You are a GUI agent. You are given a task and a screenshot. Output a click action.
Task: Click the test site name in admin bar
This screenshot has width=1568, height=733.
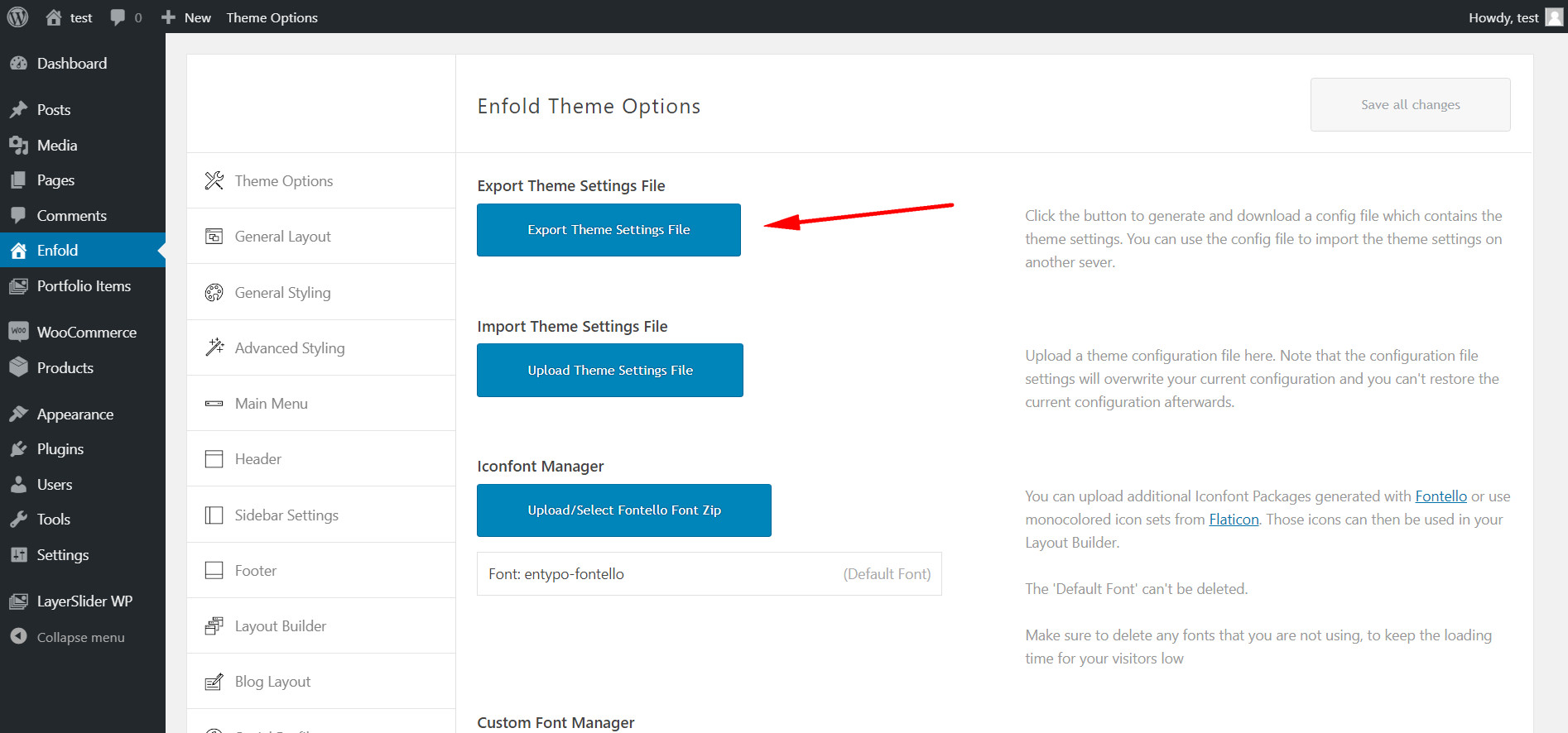click(x=81, y=17)
